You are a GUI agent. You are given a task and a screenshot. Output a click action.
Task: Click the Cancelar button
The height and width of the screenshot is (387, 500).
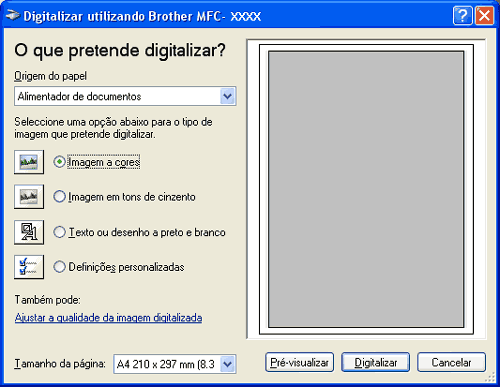pos(451,362)
